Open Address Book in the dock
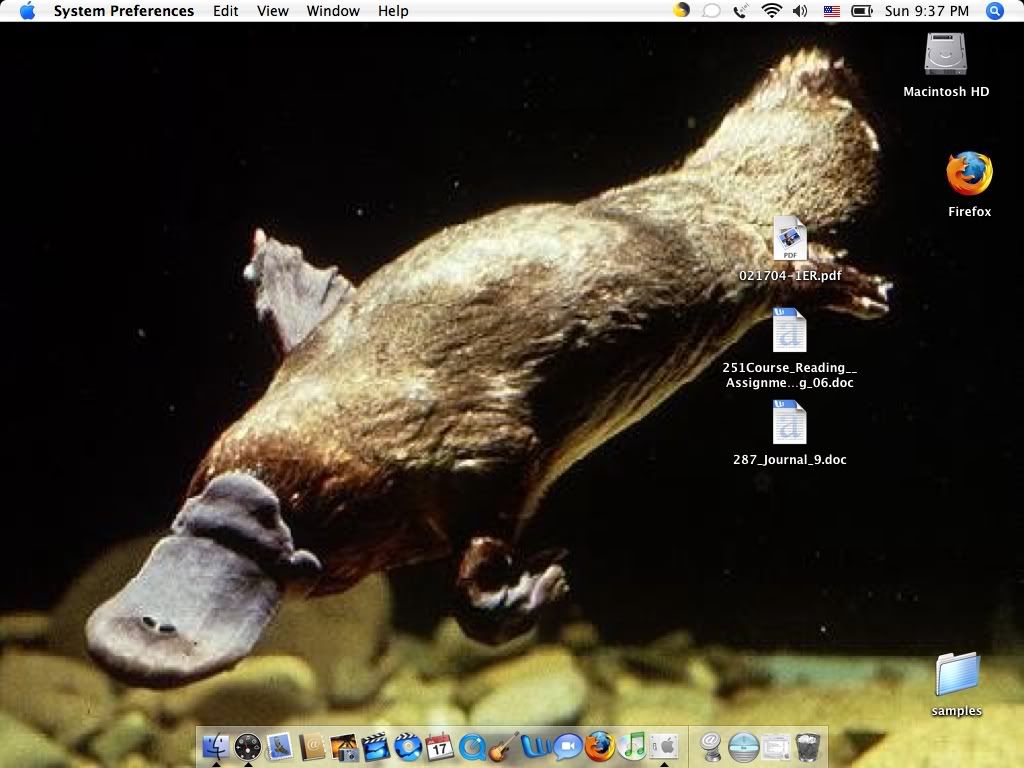 [x=313, y=746]
